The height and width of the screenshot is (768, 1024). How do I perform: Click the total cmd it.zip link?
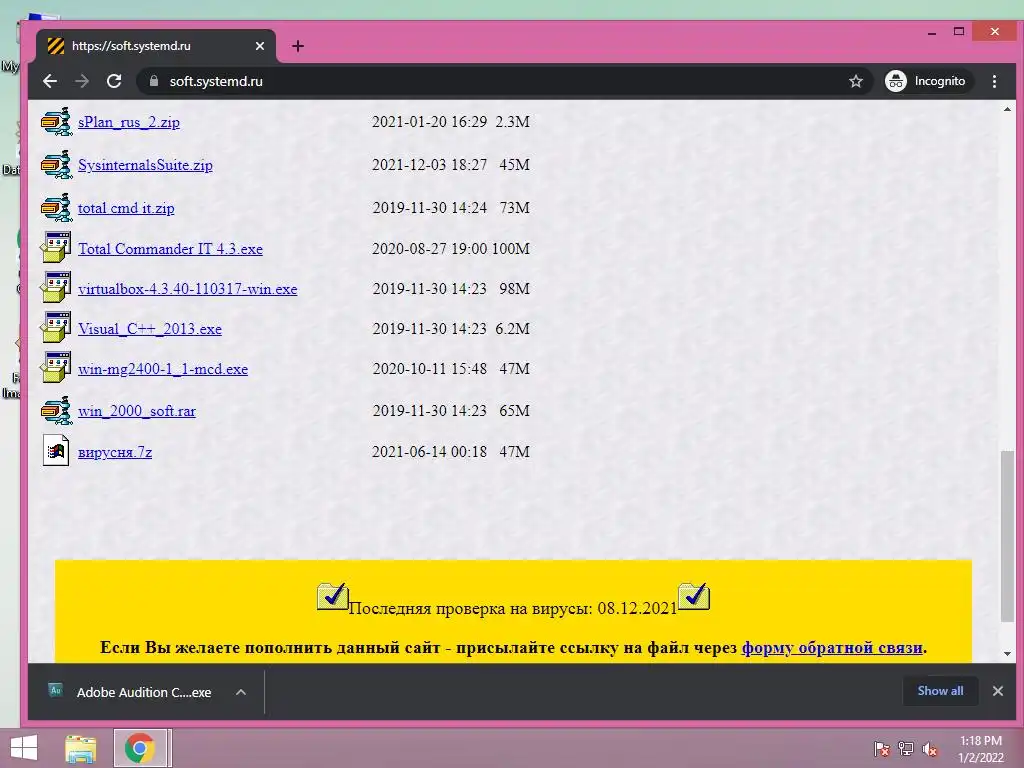coord(126,208)
